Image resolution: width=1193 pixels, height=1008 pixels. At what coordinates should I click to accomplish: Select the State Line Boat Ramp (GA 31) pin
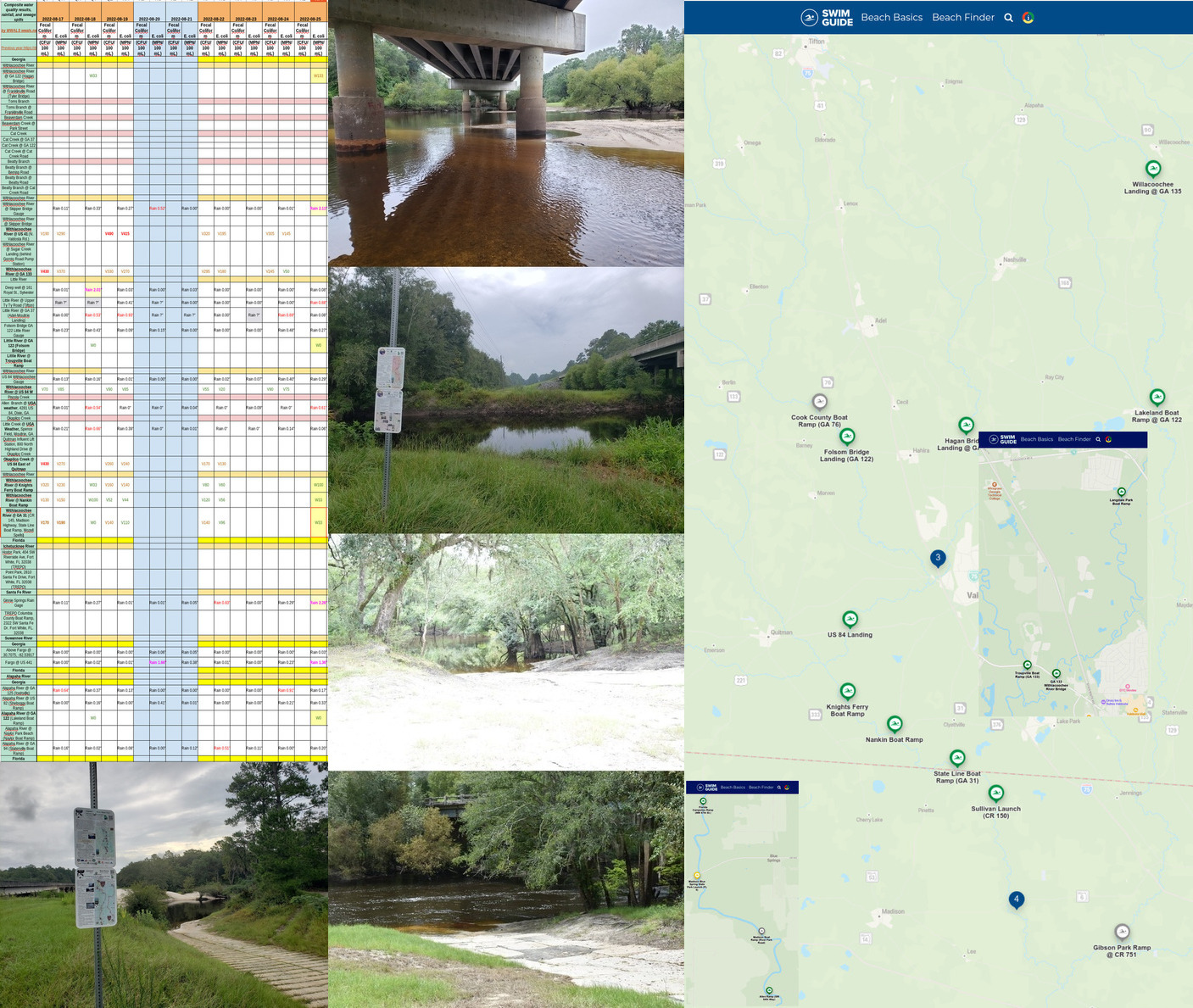(x=957, y=758)
